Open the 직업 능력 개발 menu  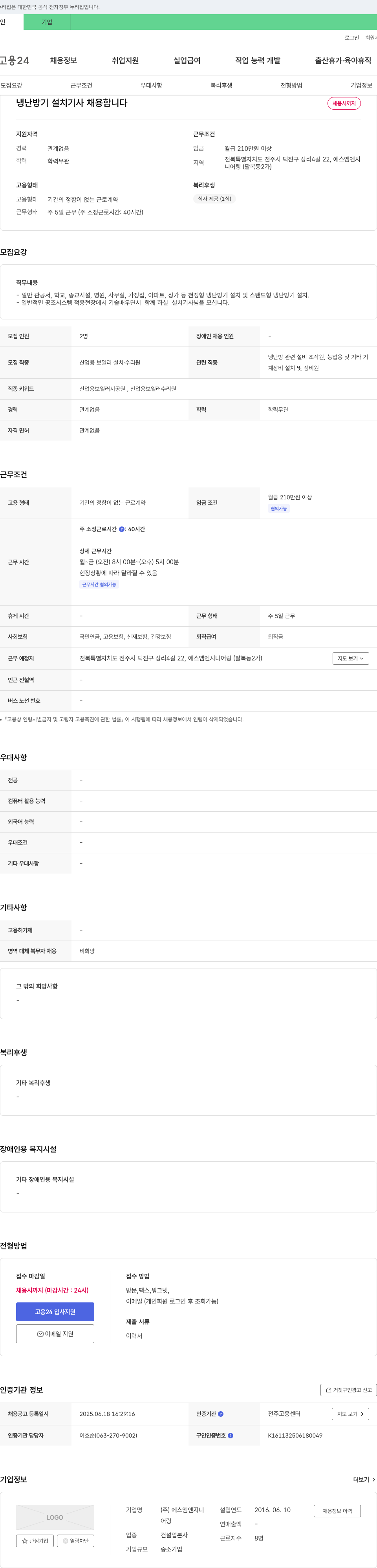coord(258,60)
